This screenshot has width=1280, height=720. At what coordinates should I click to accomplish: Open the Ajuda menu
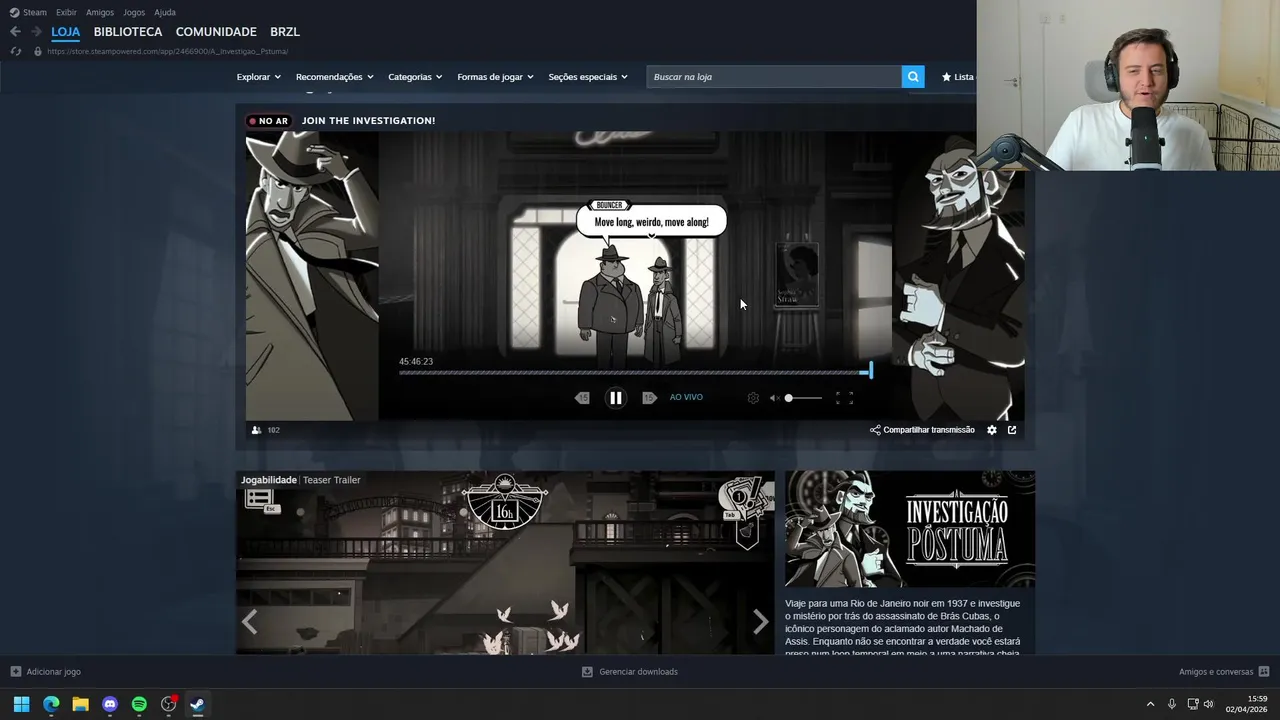[x=165, y=12]
